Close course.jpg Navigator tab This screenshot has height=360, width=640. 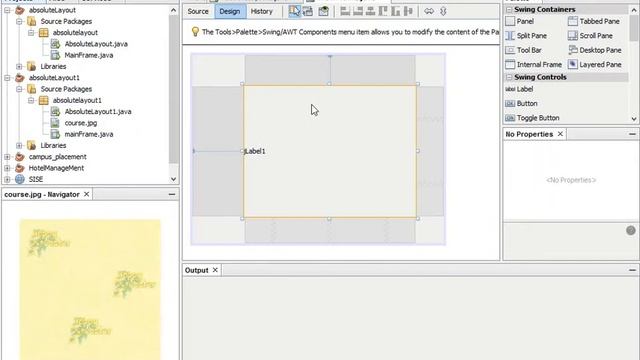pos(87,194)
